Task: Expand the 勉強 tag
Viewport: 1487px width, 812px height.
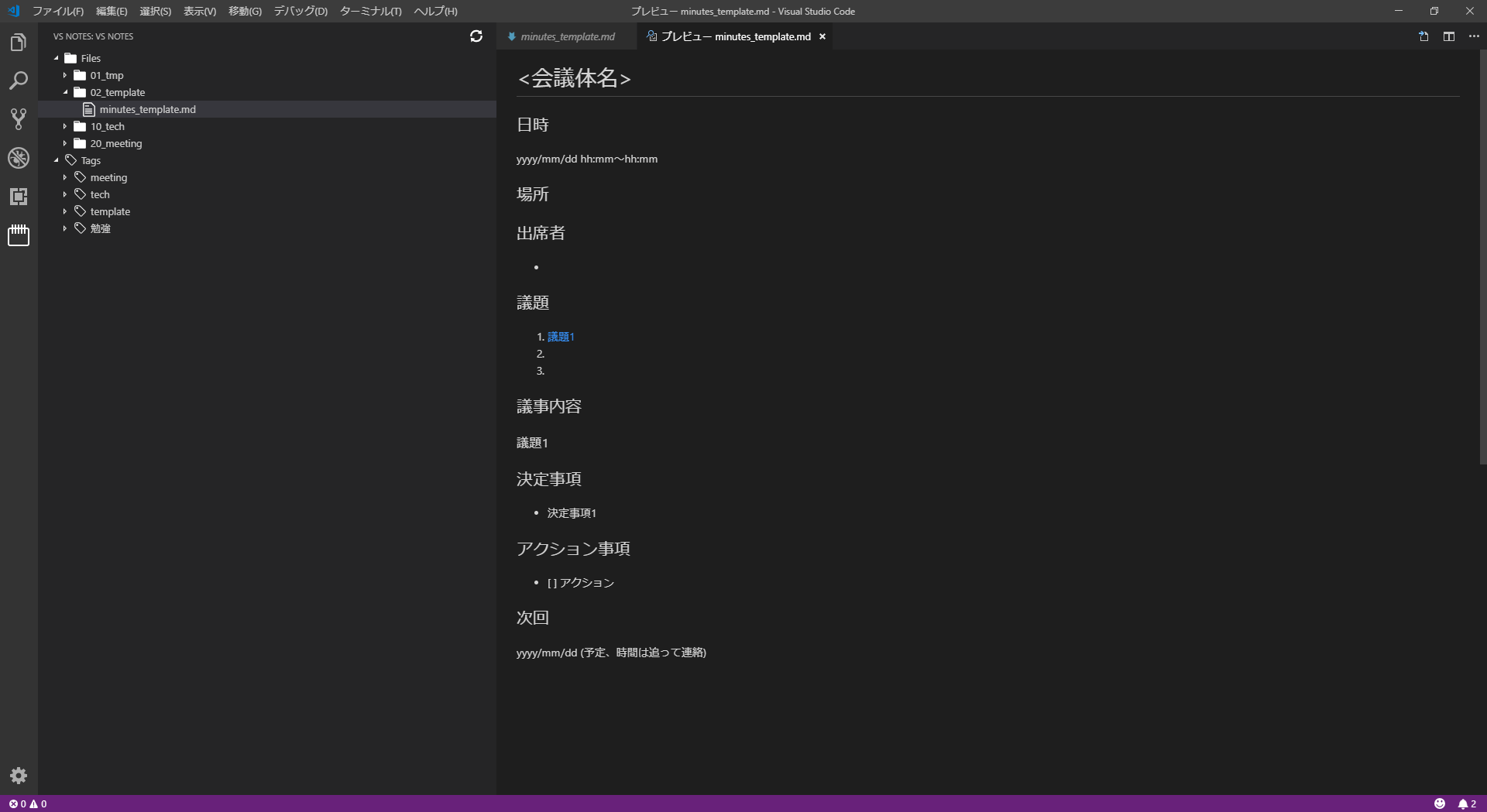Action: coord(65,228)
